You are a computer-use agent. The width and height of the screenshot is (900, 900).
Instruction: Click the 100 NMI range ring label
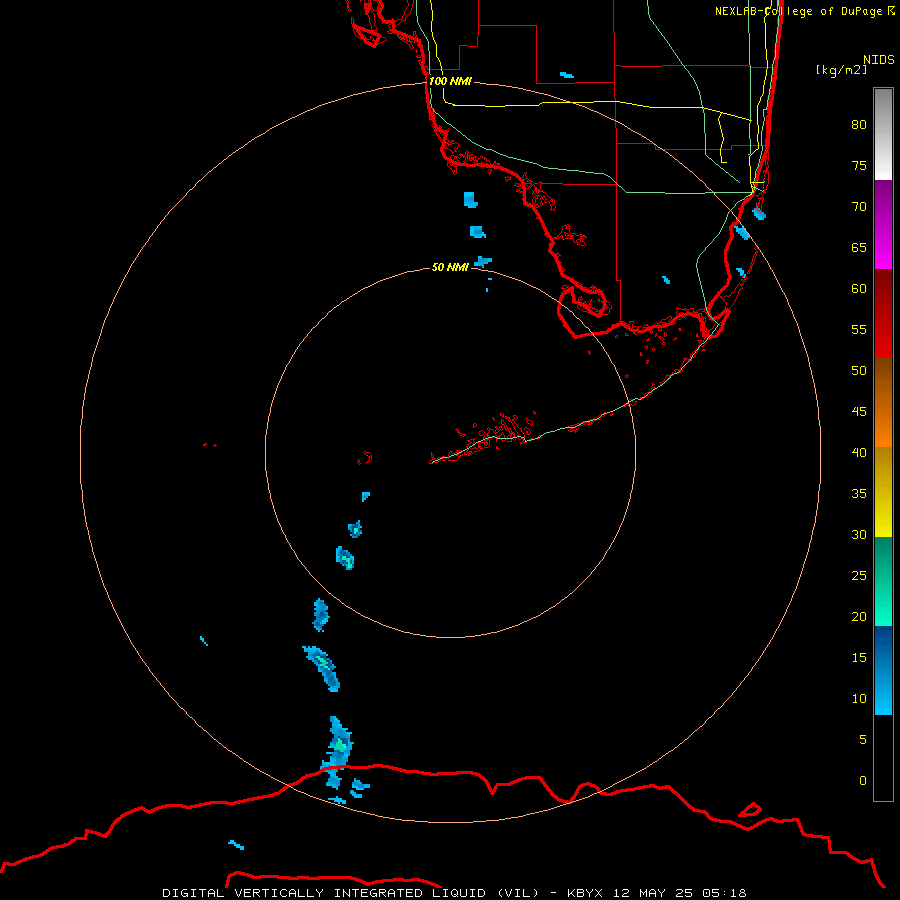pos(451,81)
